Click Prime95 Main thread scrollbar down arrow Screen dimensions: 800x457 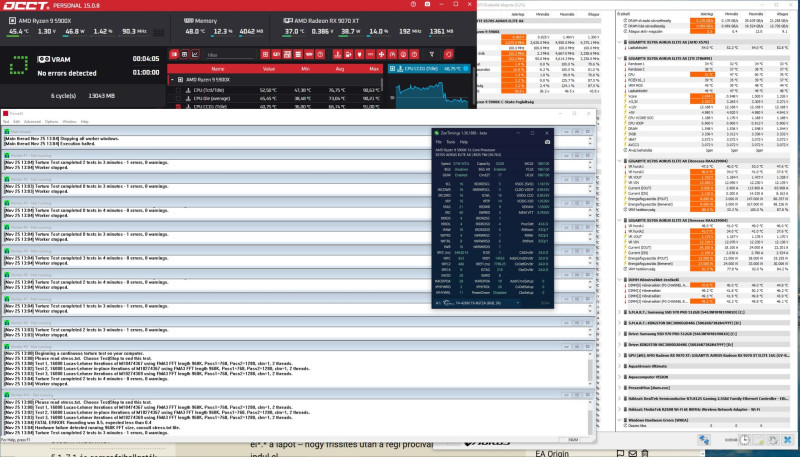pos(591,144)
